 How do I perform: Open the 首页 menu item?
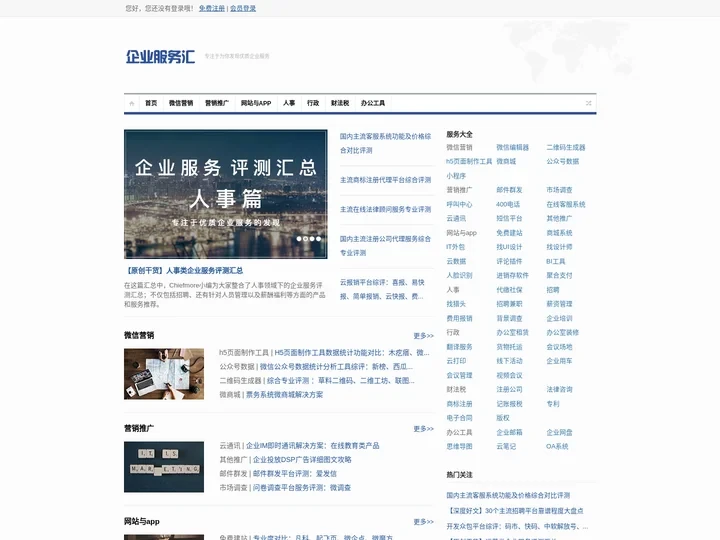click(151, 103)
